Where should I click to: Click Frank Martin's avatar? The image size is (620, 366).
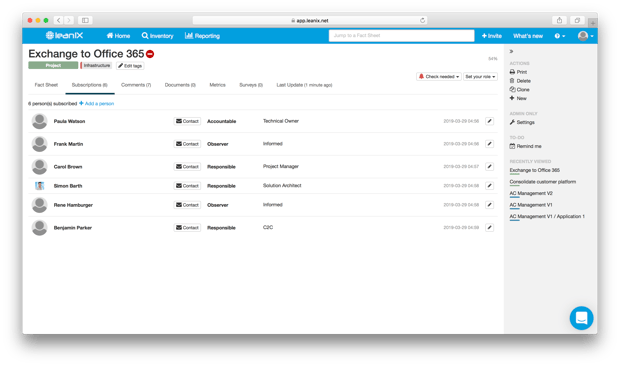click(40, 144)
